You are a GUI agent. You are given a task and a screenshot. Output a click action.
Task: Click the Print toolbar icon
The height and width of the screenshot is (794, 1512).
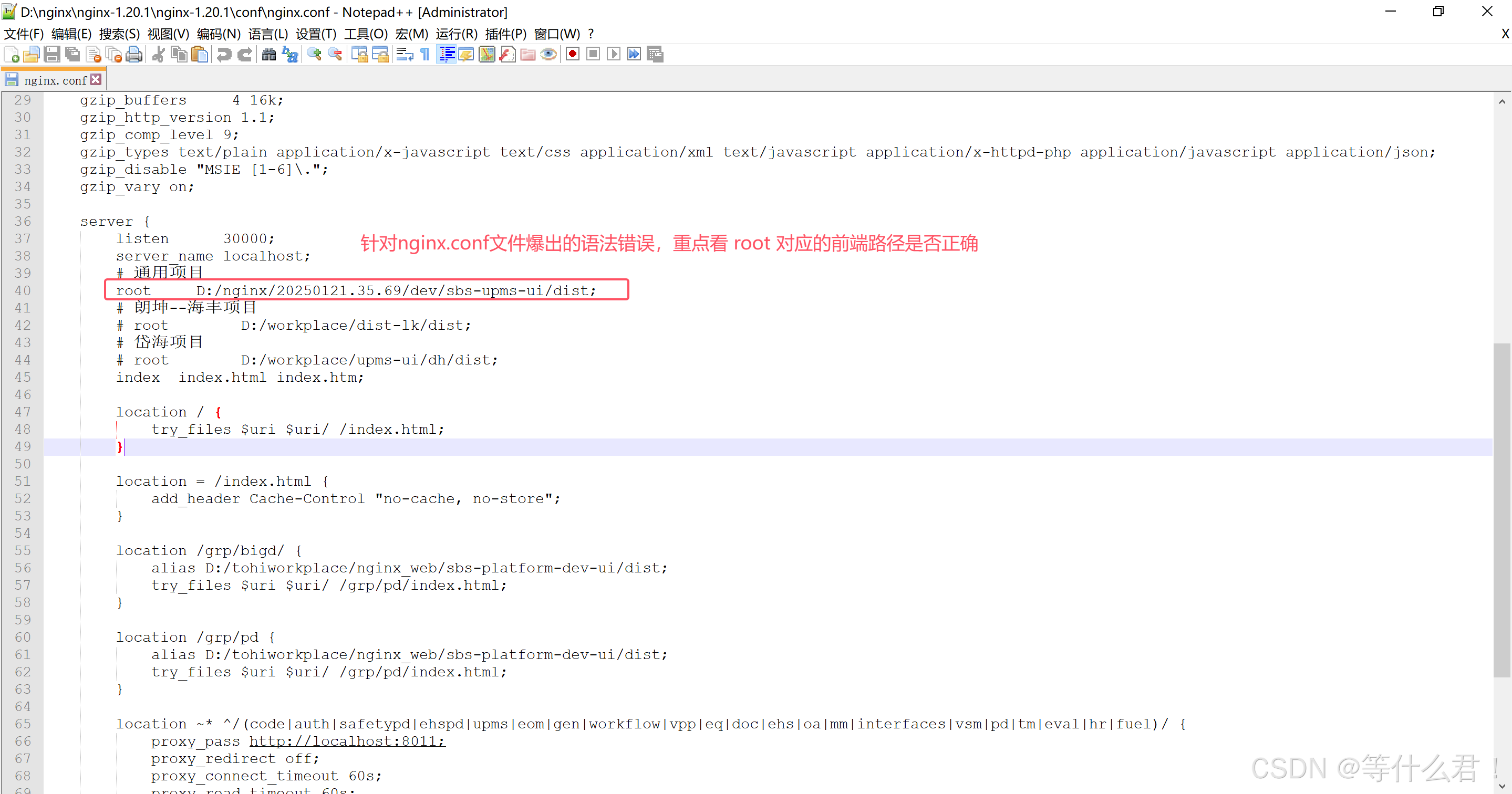pyautogui.click(x=134, y=55)
